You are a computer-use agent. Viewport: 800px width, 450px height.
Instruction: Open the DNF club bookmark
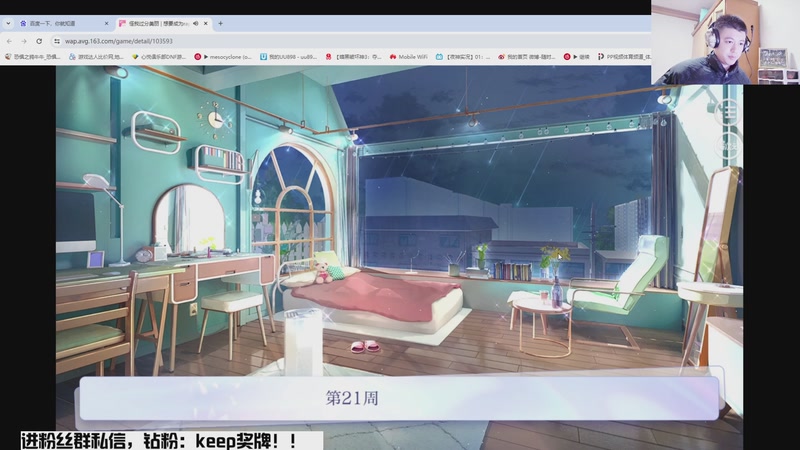pos(159,57)
